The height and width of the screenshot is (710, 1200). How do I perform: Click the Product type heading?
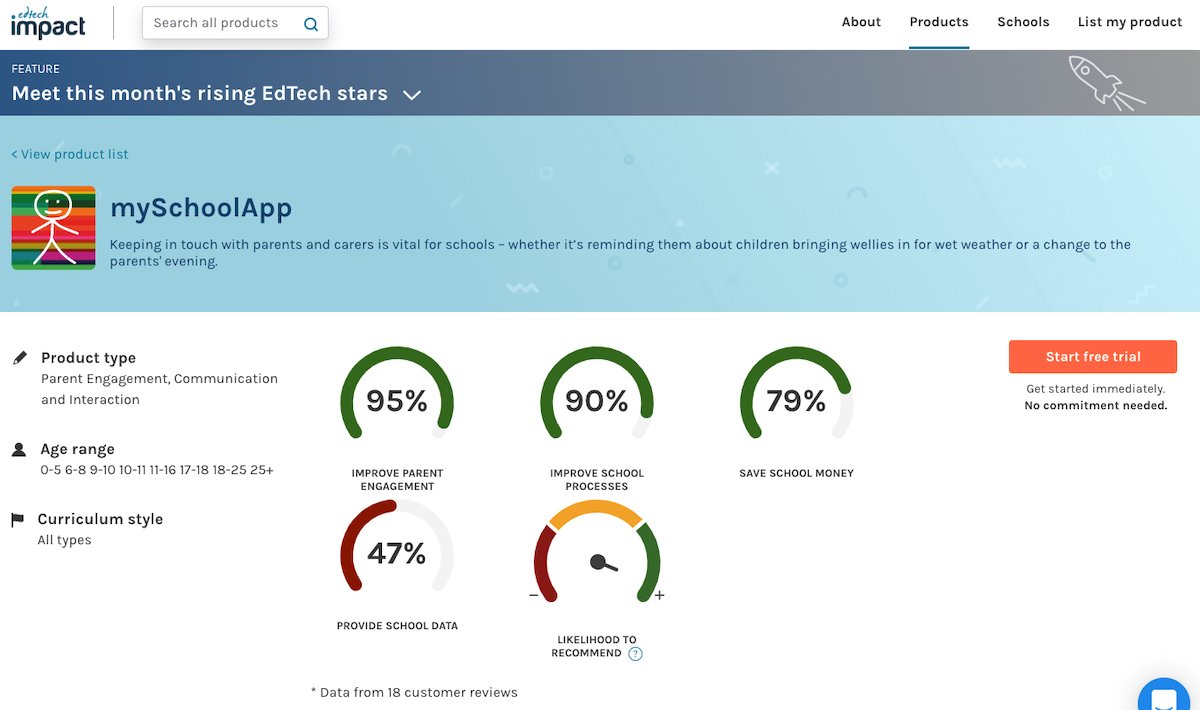click(x=88, y=358)
